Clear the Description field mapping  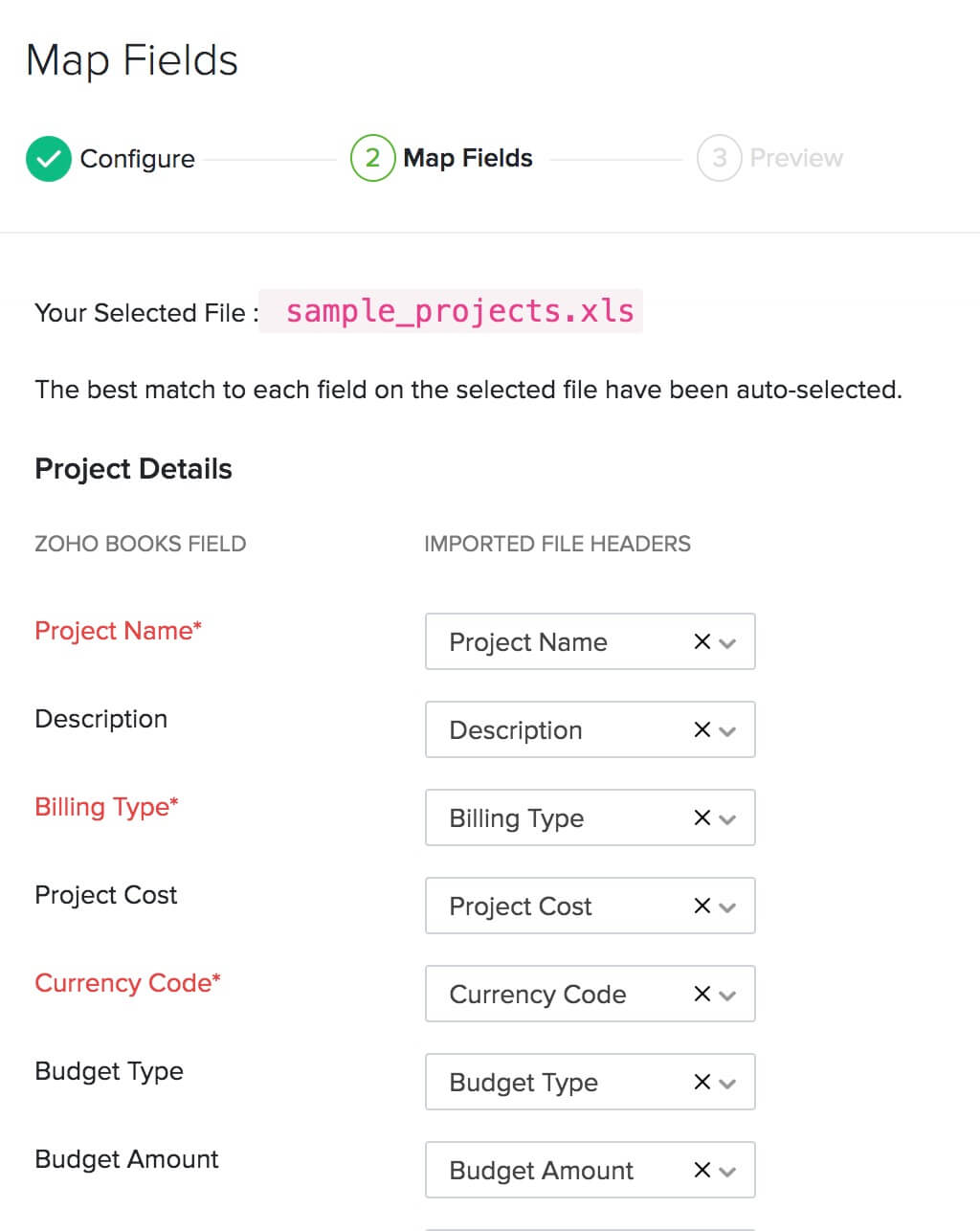click(x=700, y=729)
